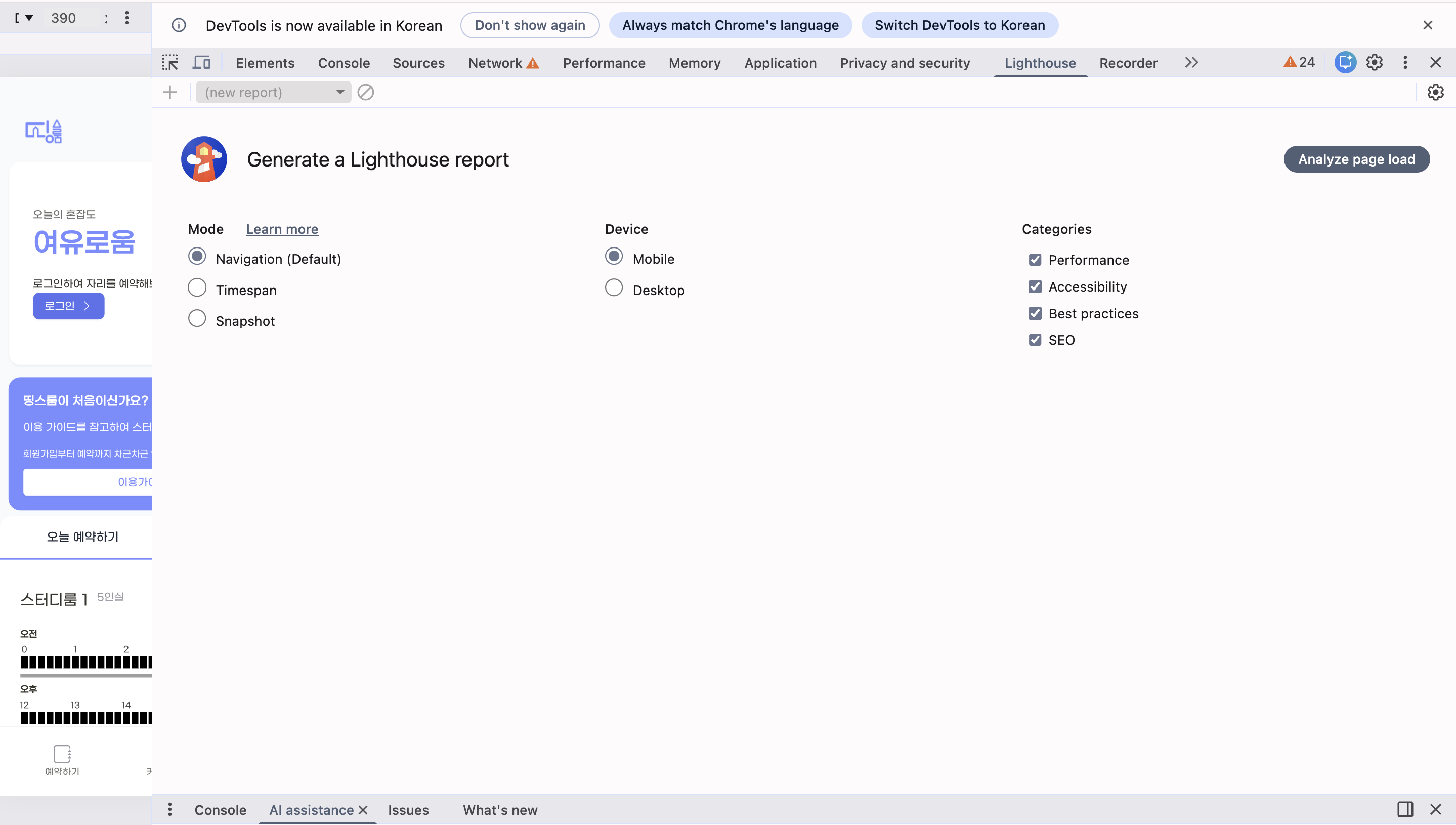Image resolution: width=1456 pixels, height=825 pixels.
Task: Click the plus icon for new report
Action: coord(170,92)
